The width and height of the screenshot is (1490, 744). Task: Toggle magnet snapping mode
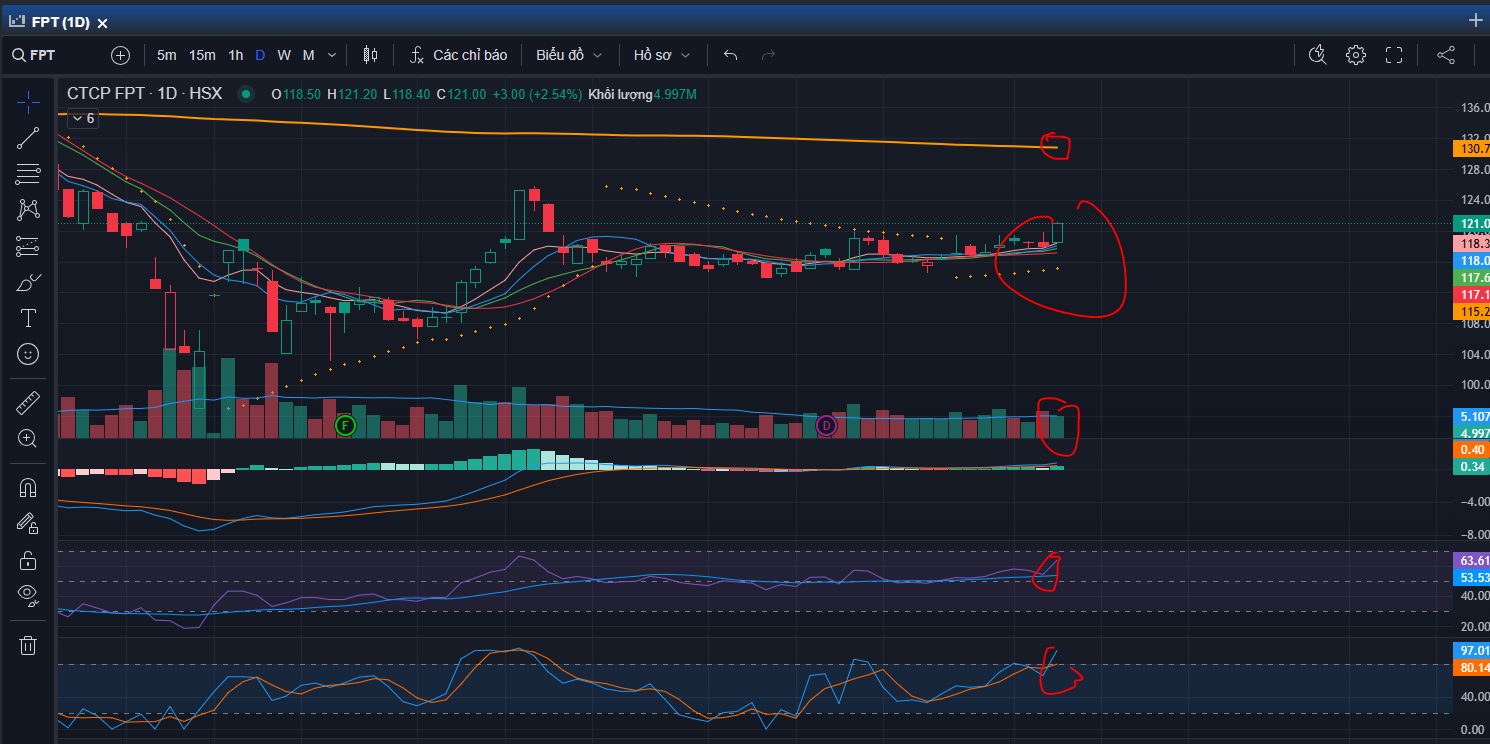tap(28, 488)
